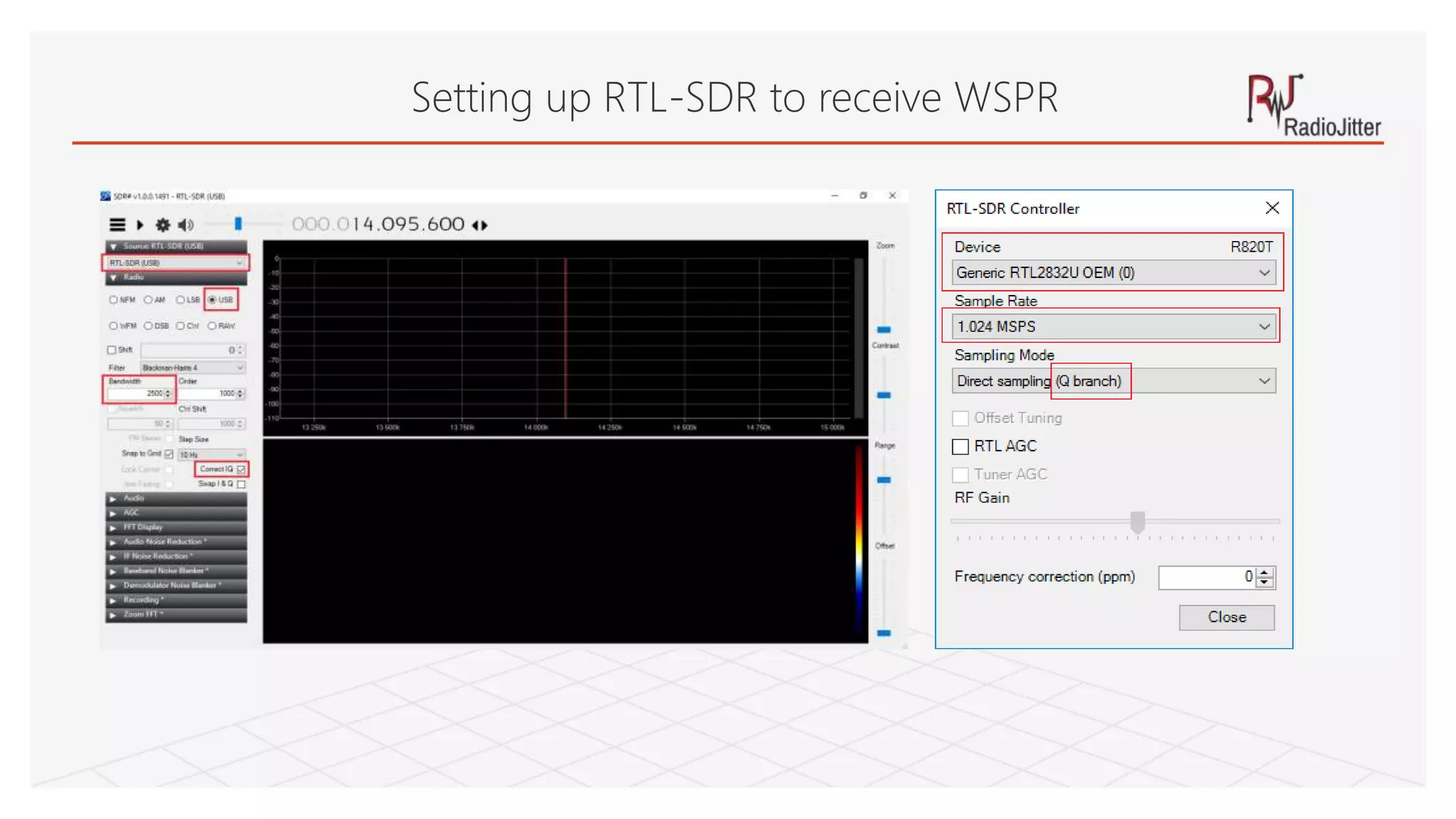1456x819 pixels.
Task: Decrease frequency correction with down arrow
Action: tap(1265, 582)
